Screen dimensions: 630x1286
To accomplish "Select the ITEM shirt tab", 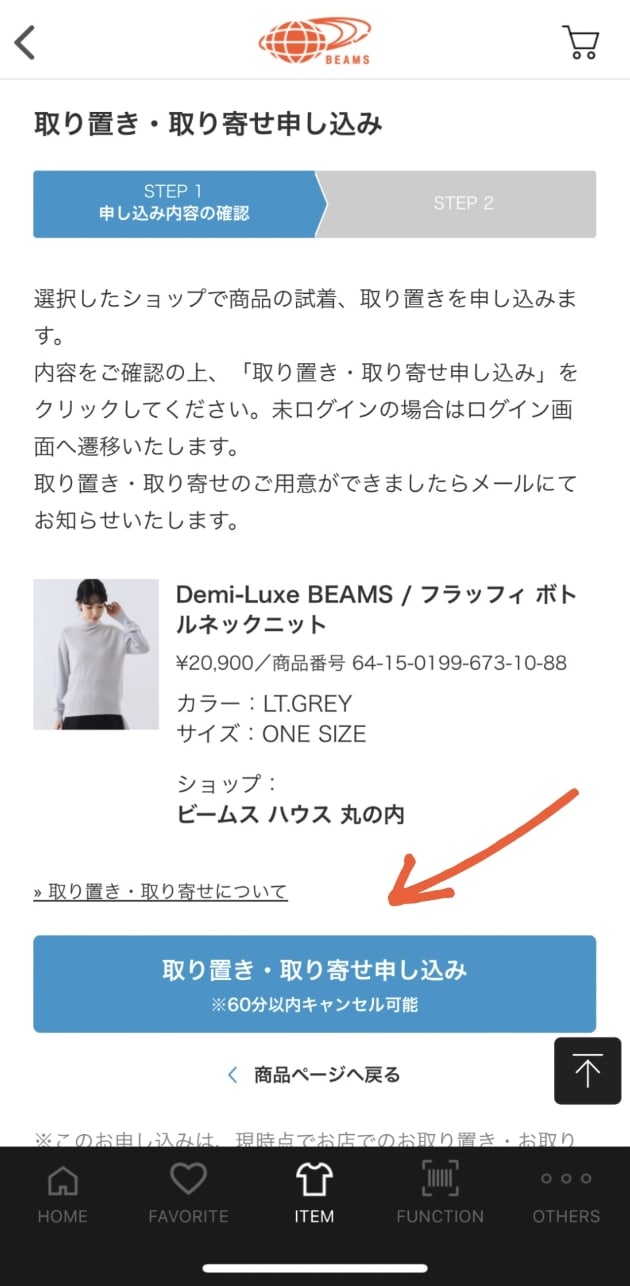I will click(314, 1193).
